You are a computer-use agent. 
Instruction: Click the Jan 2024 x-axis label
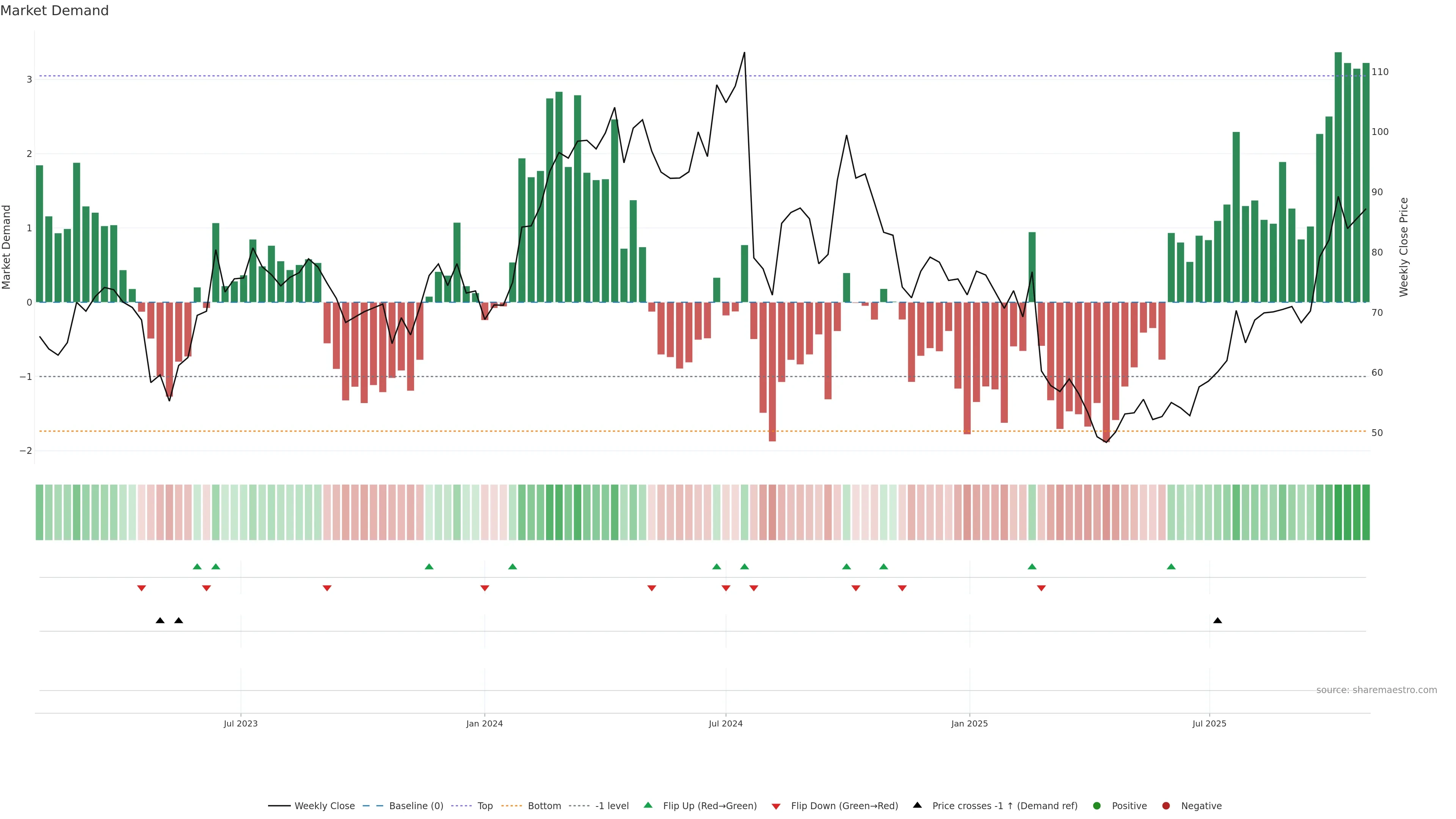click(485, 723)
